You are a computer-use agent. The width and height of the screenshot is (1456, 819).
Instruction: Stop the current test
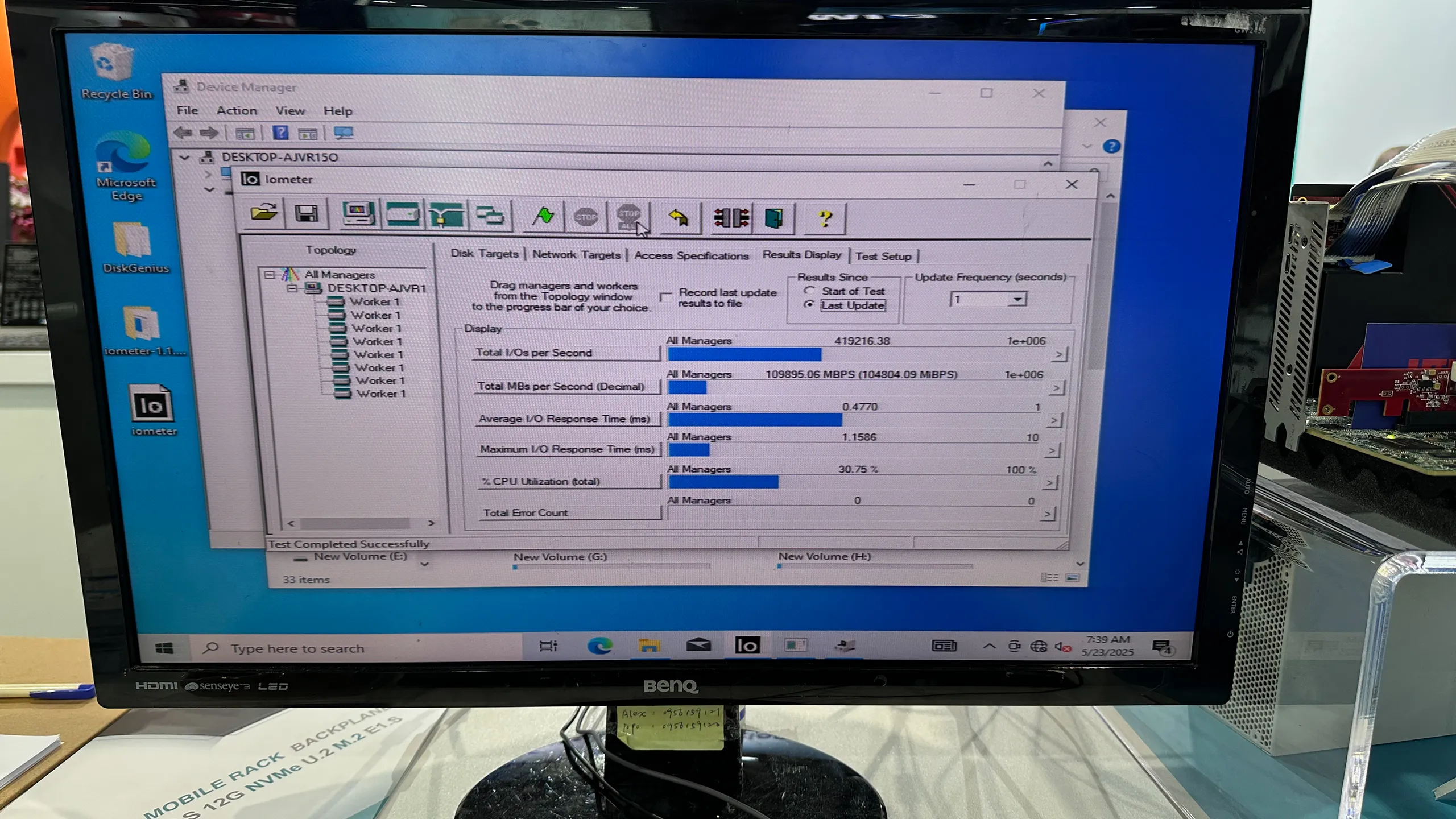[x=585, y=217]
